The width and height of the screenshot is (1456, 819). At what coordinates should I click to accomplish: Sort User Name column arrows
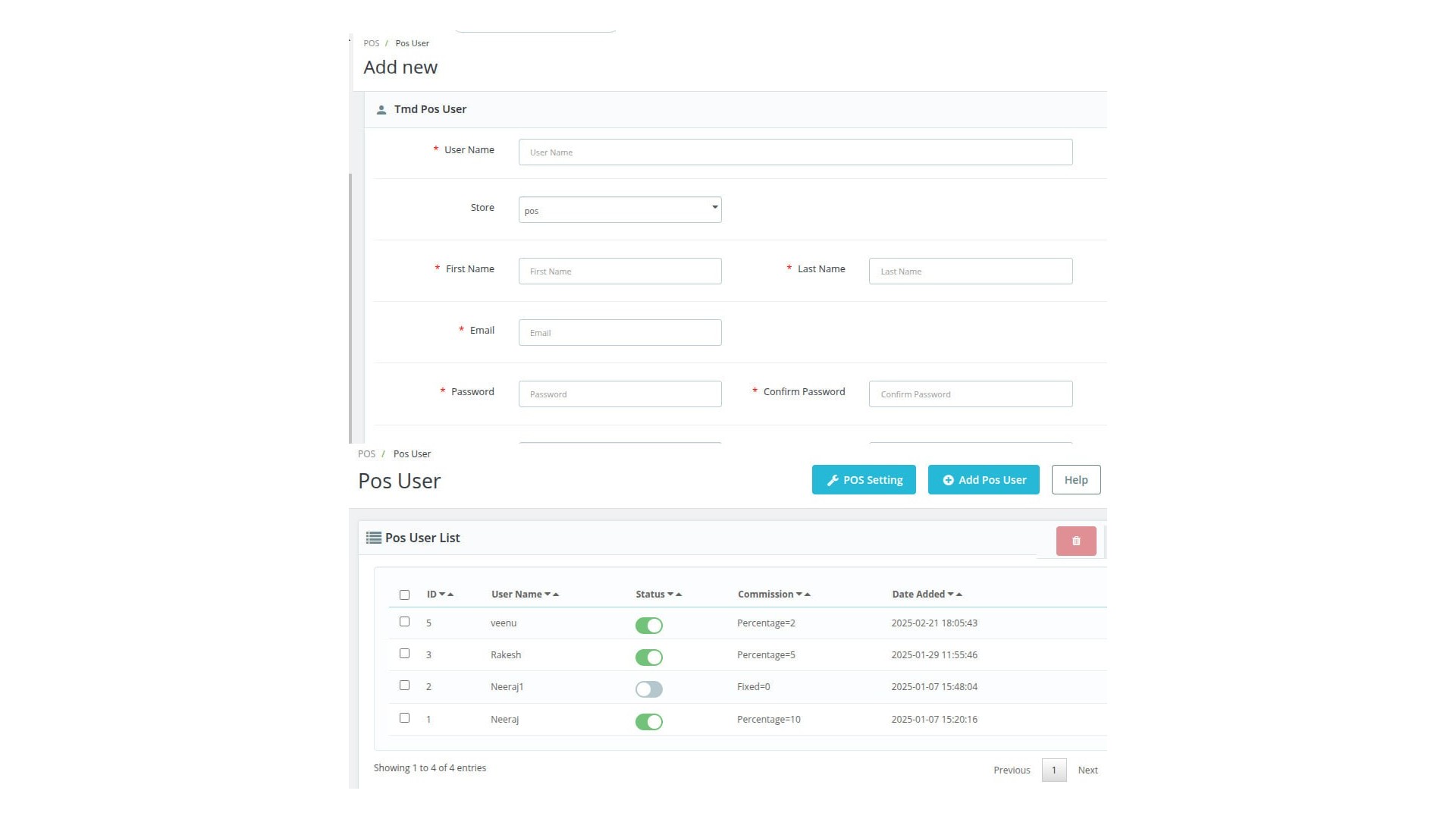551,595
